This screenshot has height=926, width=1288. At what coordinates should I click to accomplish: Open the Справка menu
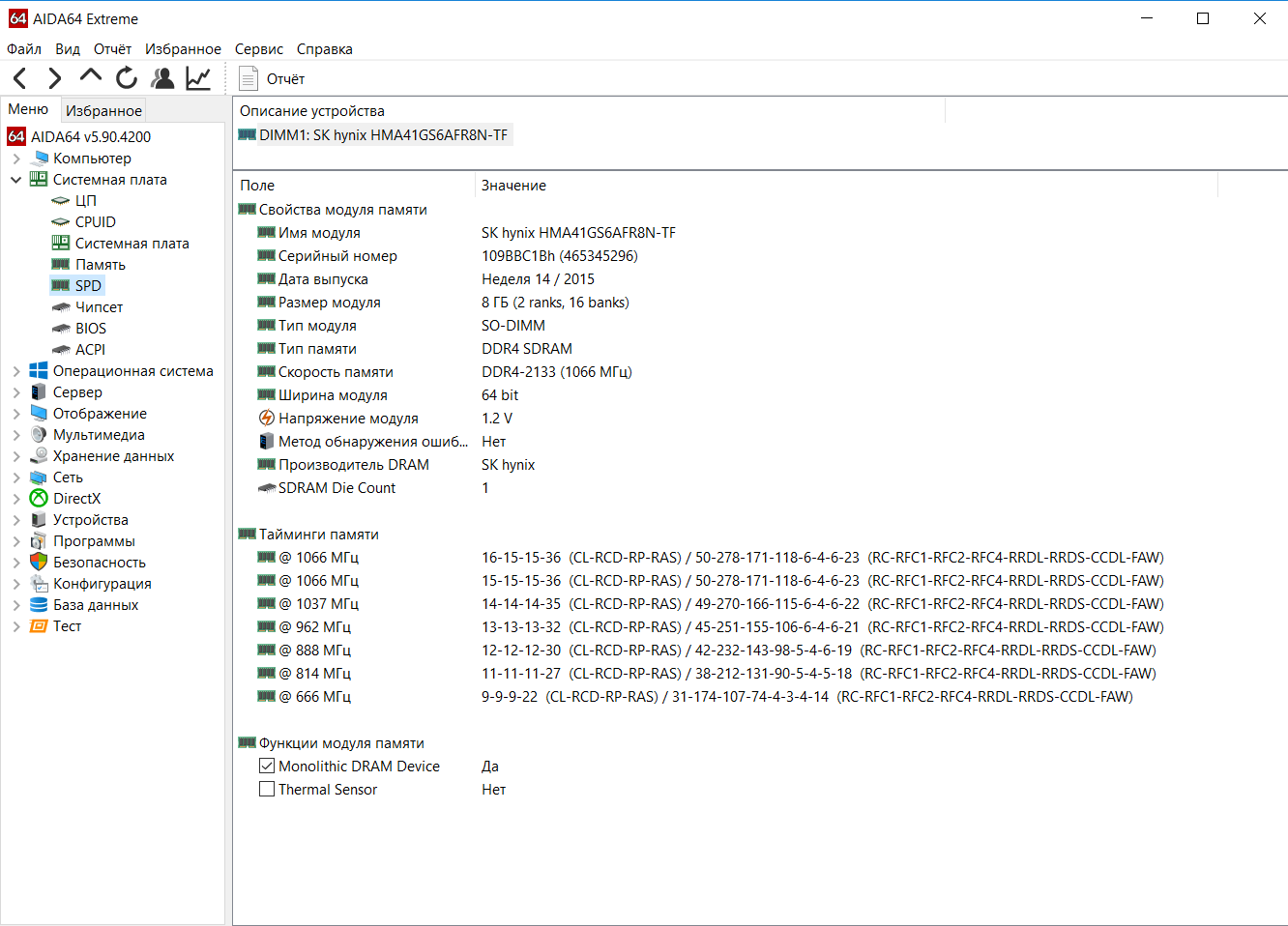point(325,49)
